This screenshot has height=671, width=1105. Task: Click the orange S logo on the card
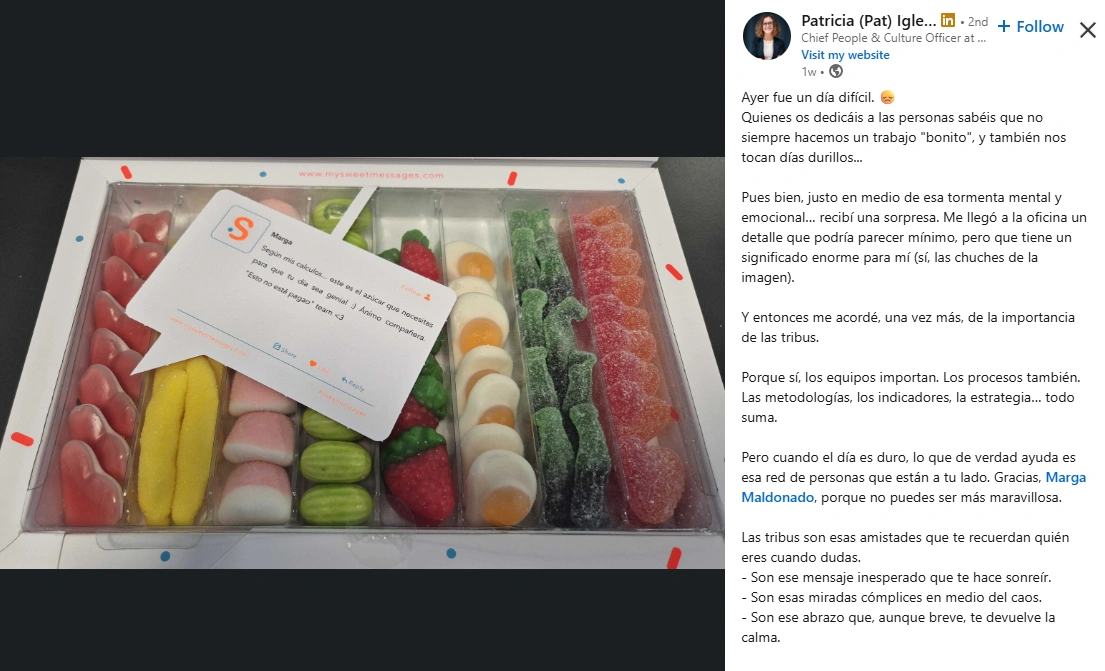(x=242, y=228)
